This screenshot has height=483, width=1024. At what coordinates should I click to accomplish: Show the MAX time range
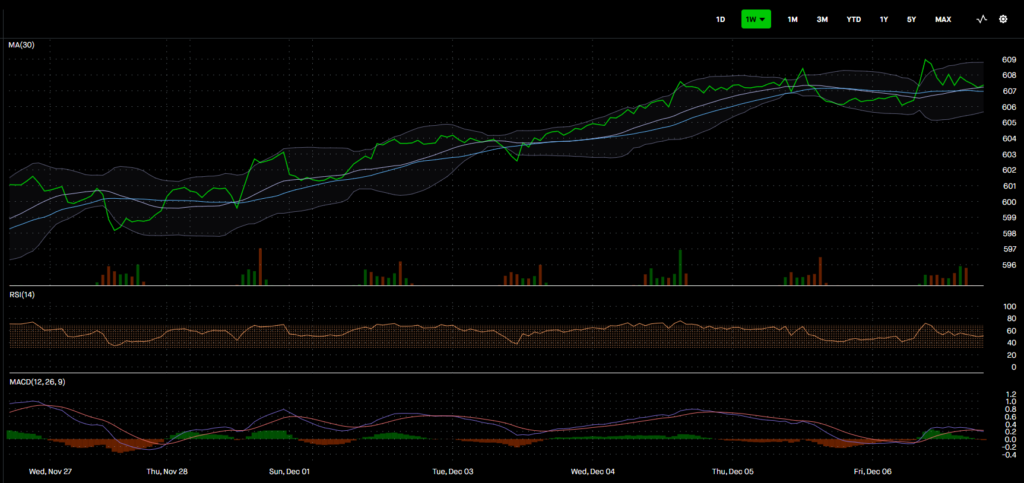(x=942, y=20)
